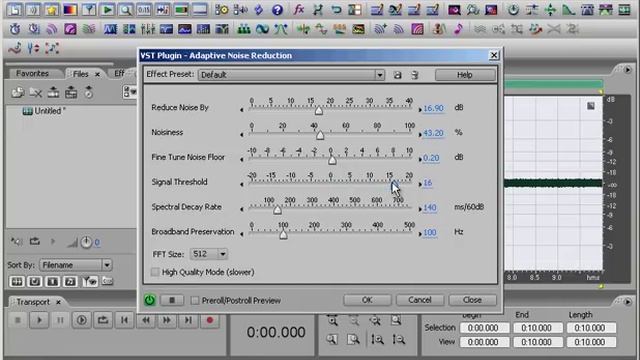Image resolution: width=640 pixels, height=360 pixels.
Task: Select the Transport panel tab
Action: coord(33,302)
